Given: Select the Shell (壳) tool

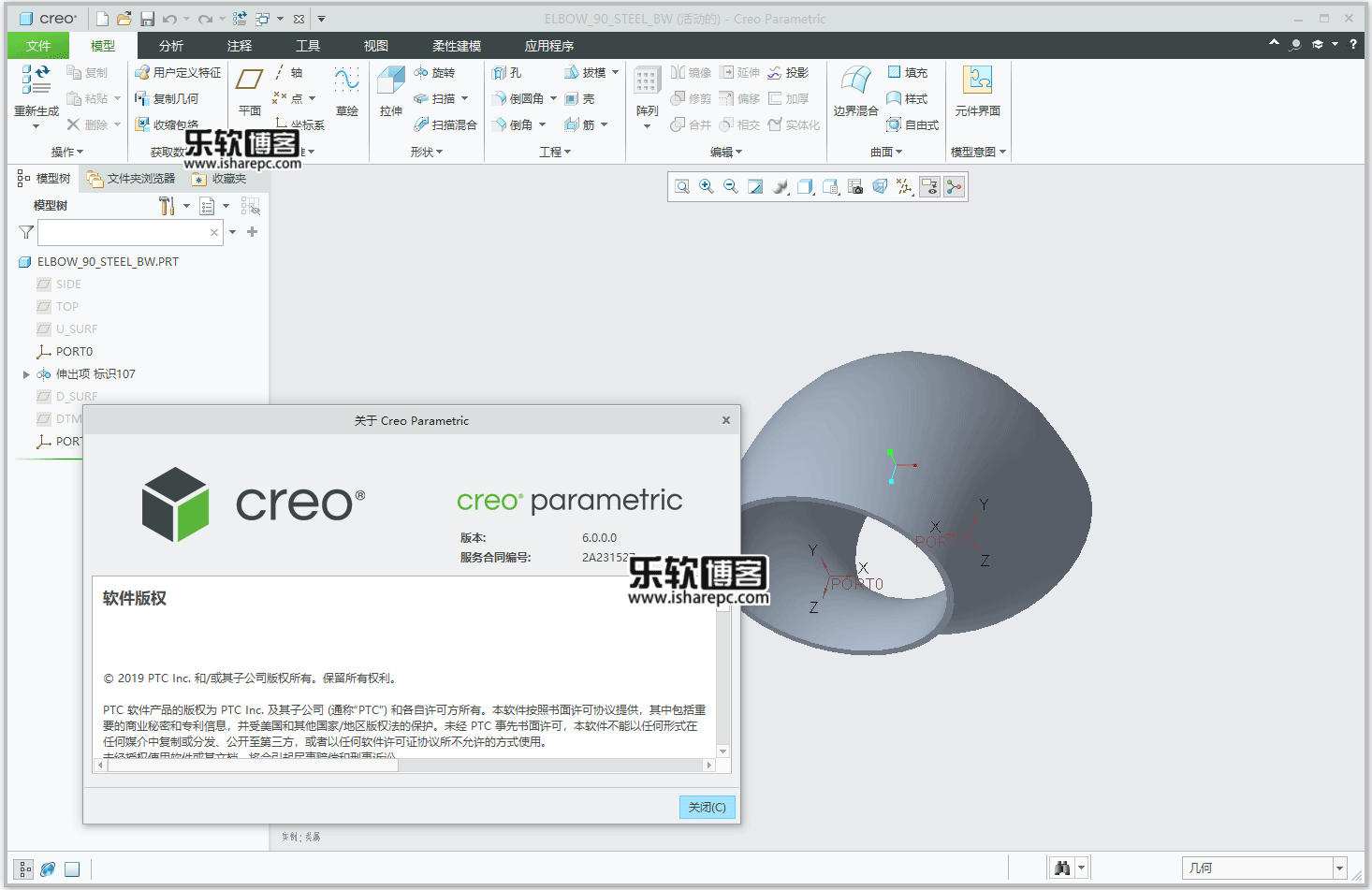Looking at the screenshot, I should [579, 98].
